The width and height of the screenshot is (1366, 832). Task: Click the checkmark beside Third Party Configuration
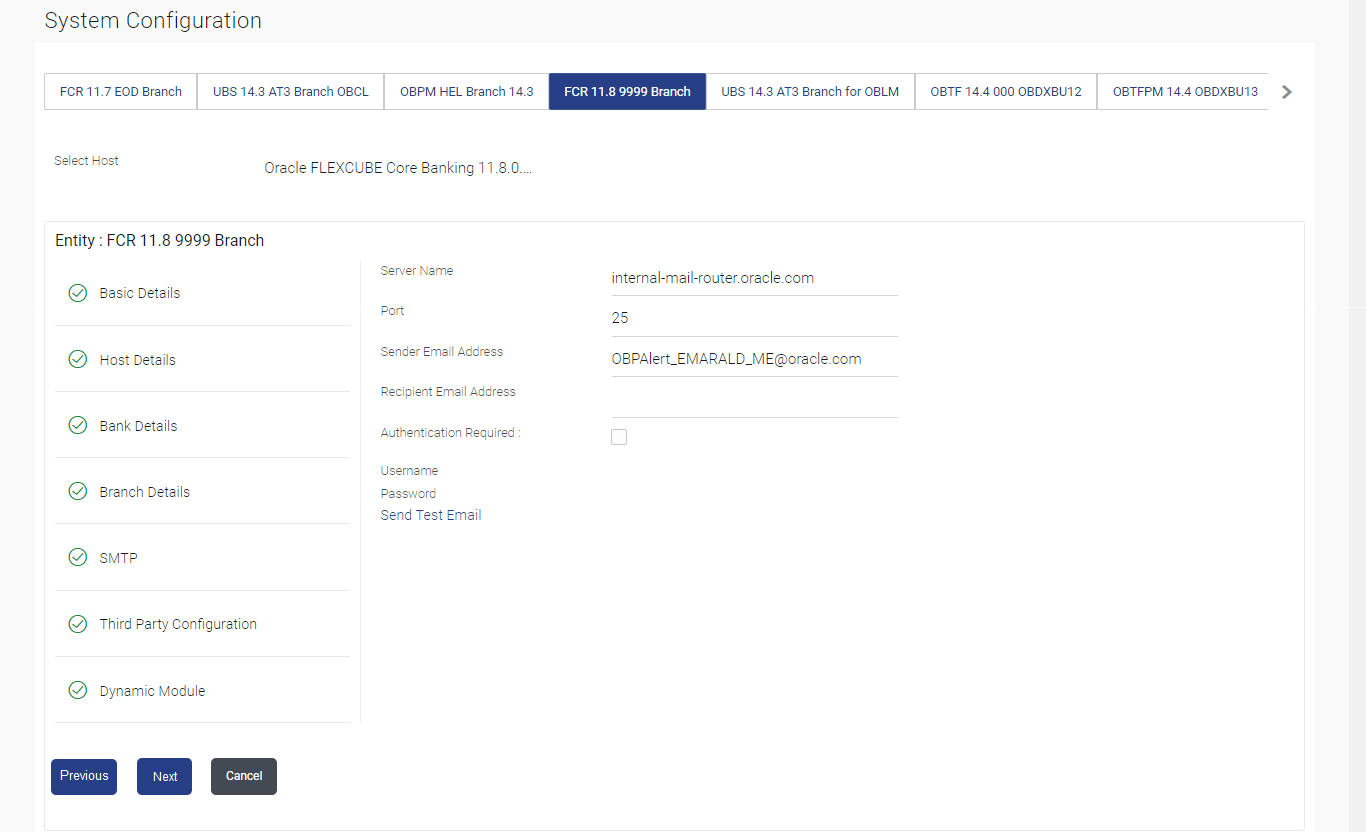(77, 624)
